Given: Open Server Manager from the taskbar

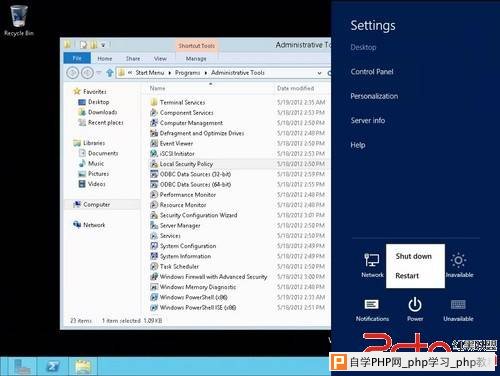Looking at the screenshot, I should coord(23,366).
